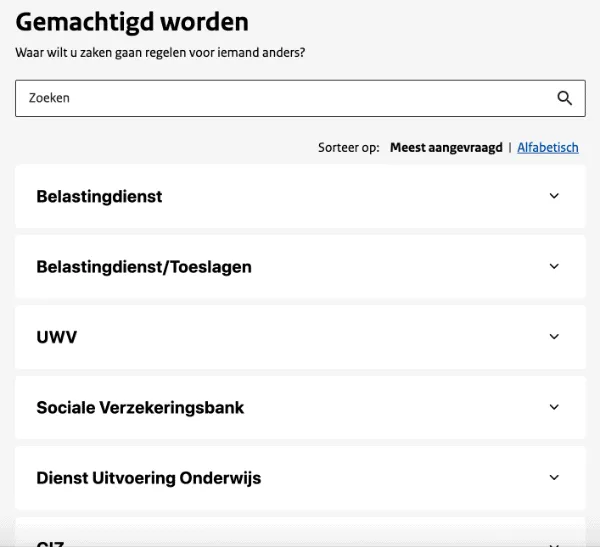The height and width of the screenshot is (547, 600).
Task: Click the partially visible CIZ chevron
Action: 555,541
